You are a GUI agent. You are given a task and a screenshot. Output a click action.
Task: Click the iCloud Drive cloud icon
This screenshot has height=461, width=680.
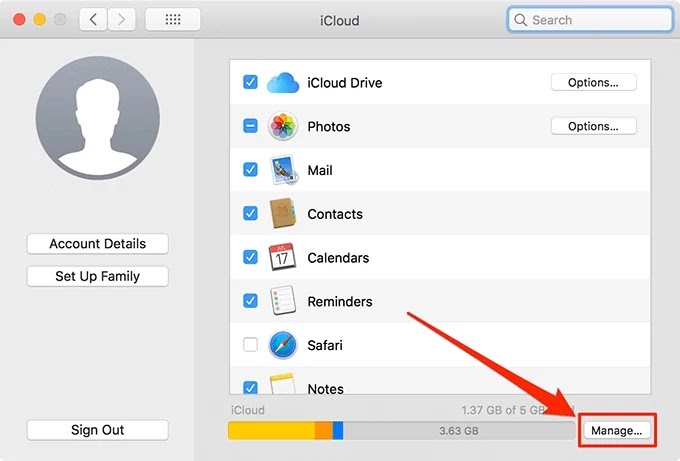click(x=283, y=82)
